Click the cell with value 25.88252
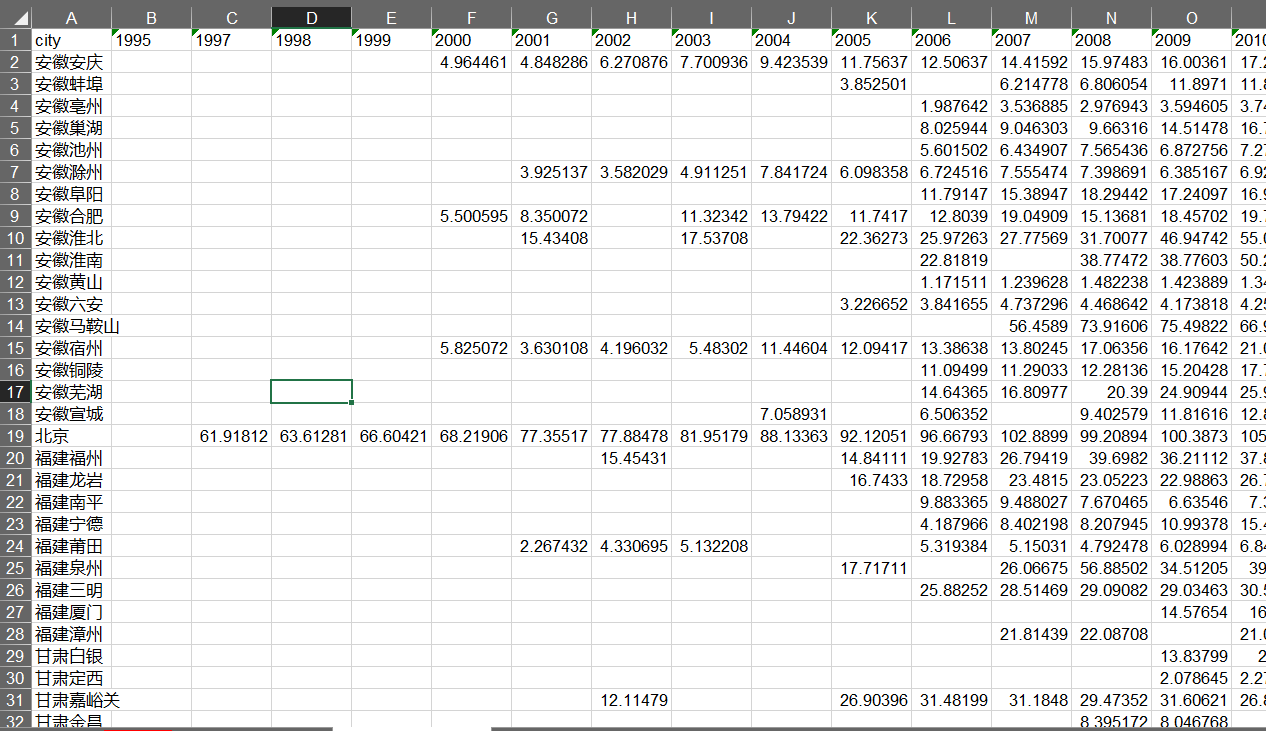The height and width of the screenshot is (731, 1266). click(951, 590)
